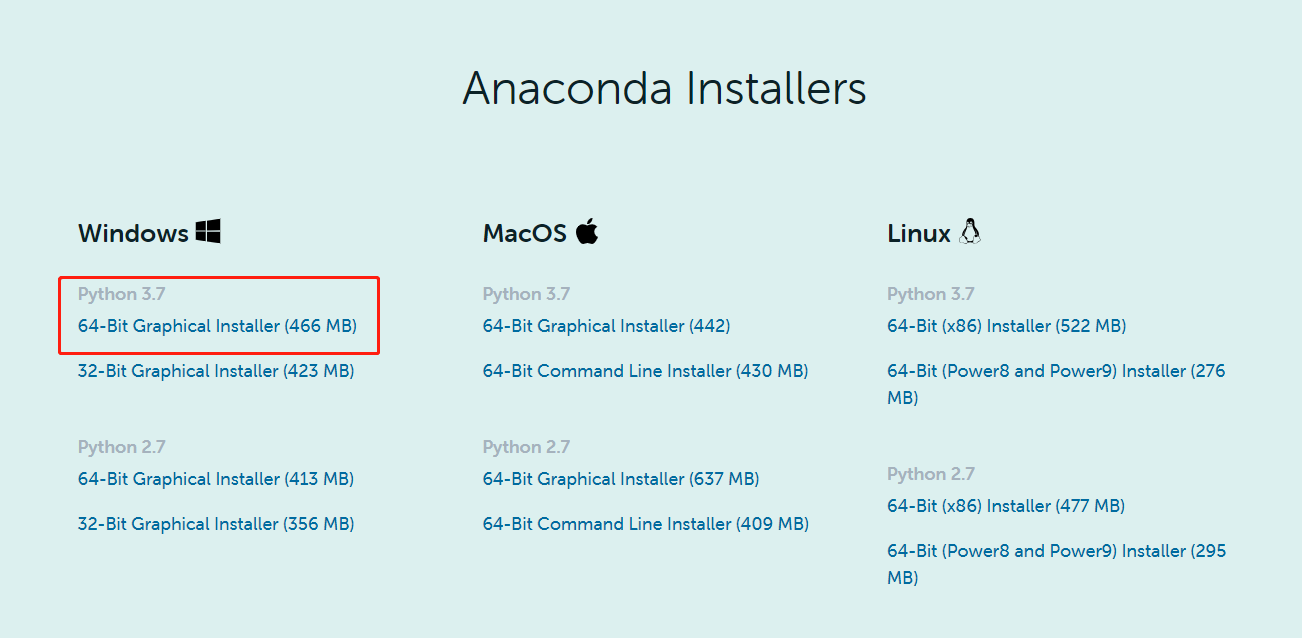This screenshot has width=1302, height=638.
Task: Download the highlighted Windows 64-Bit Graphical Installer
Action: point(216,325)
